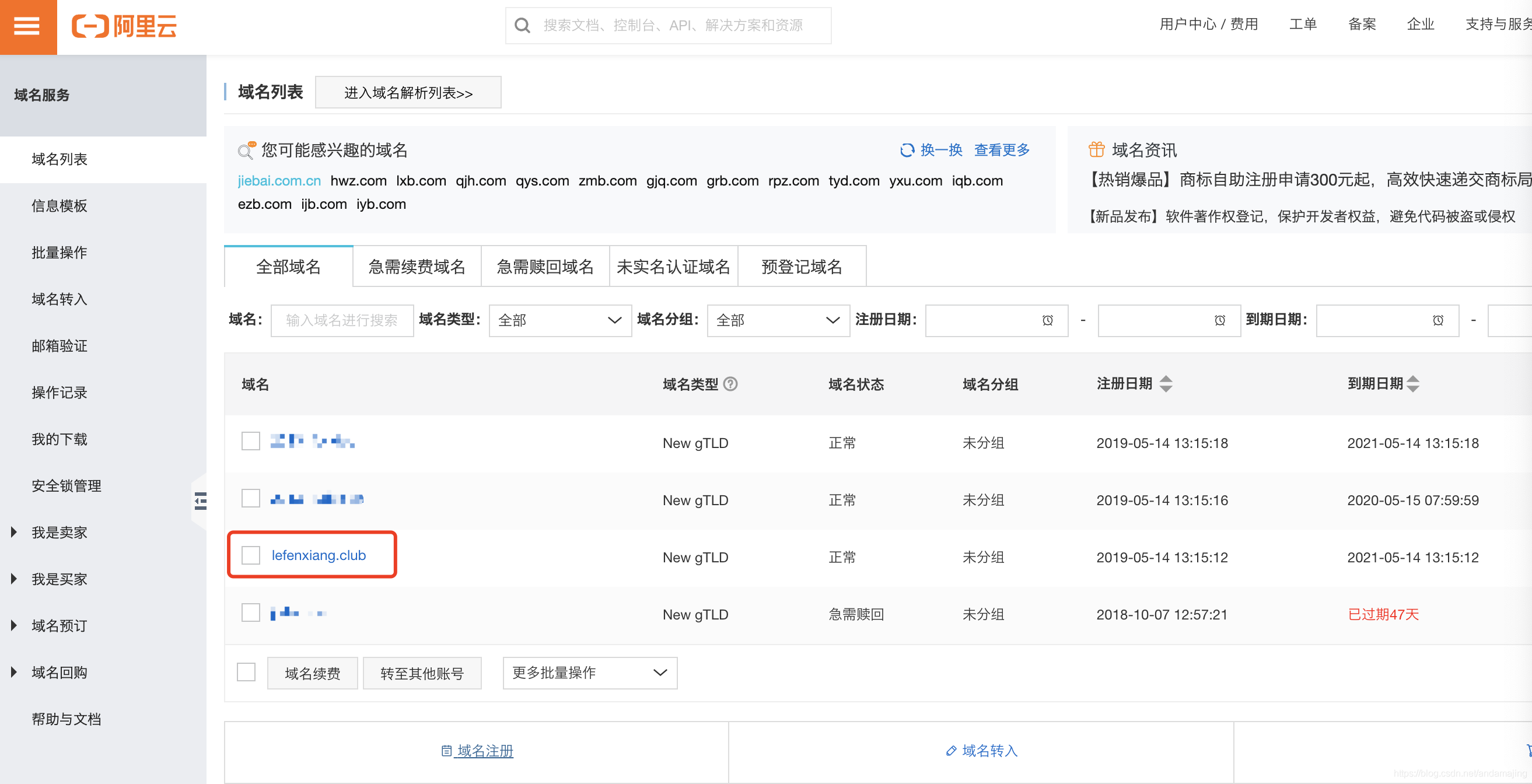Sort domains by 到期日期 using sort arrows
This screenshot has height=784, width=1532.
(x=1414, y=384)
